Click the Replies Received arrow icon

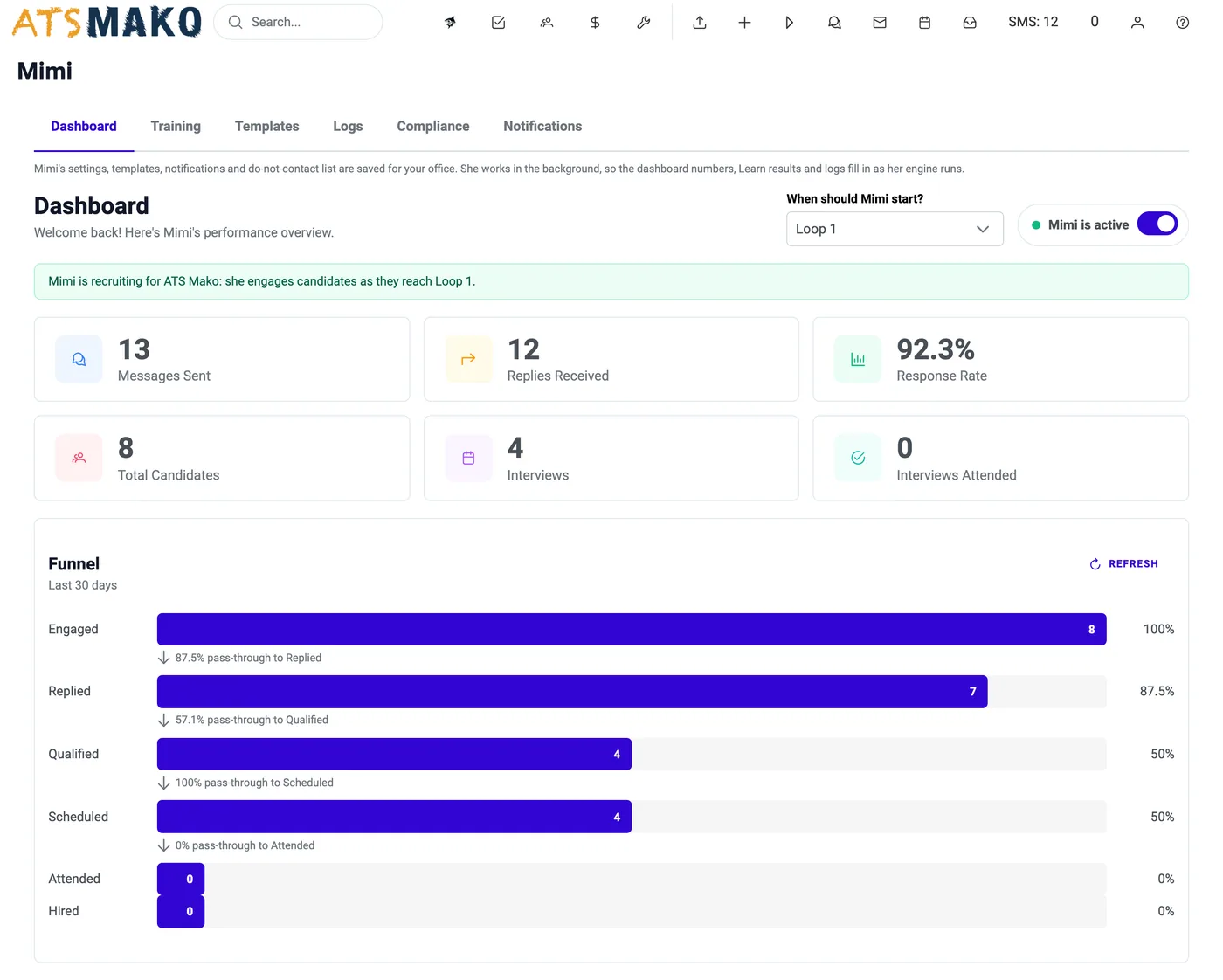point(468,359)
